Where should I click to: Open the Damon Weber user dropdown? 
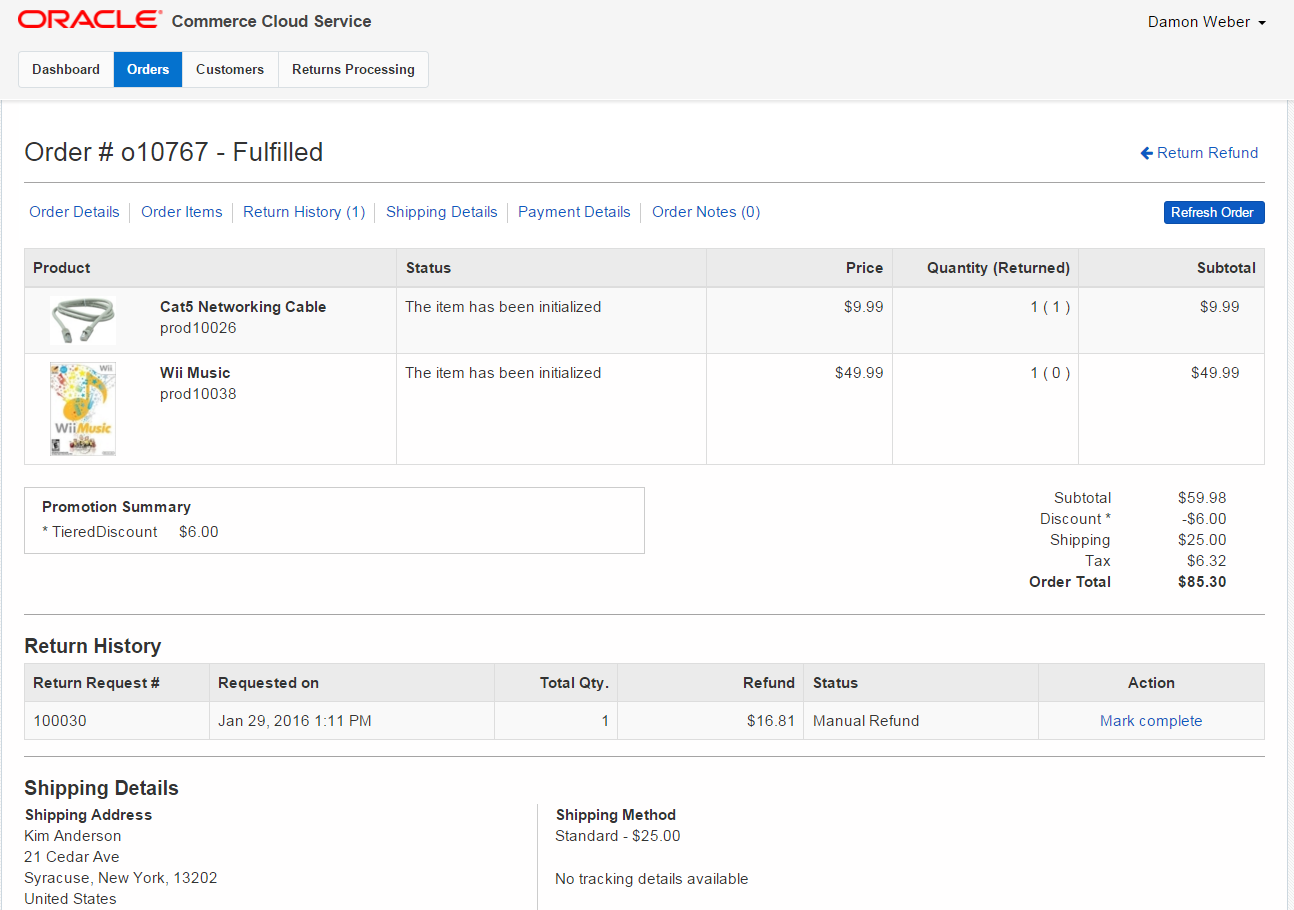(1207, 22)
